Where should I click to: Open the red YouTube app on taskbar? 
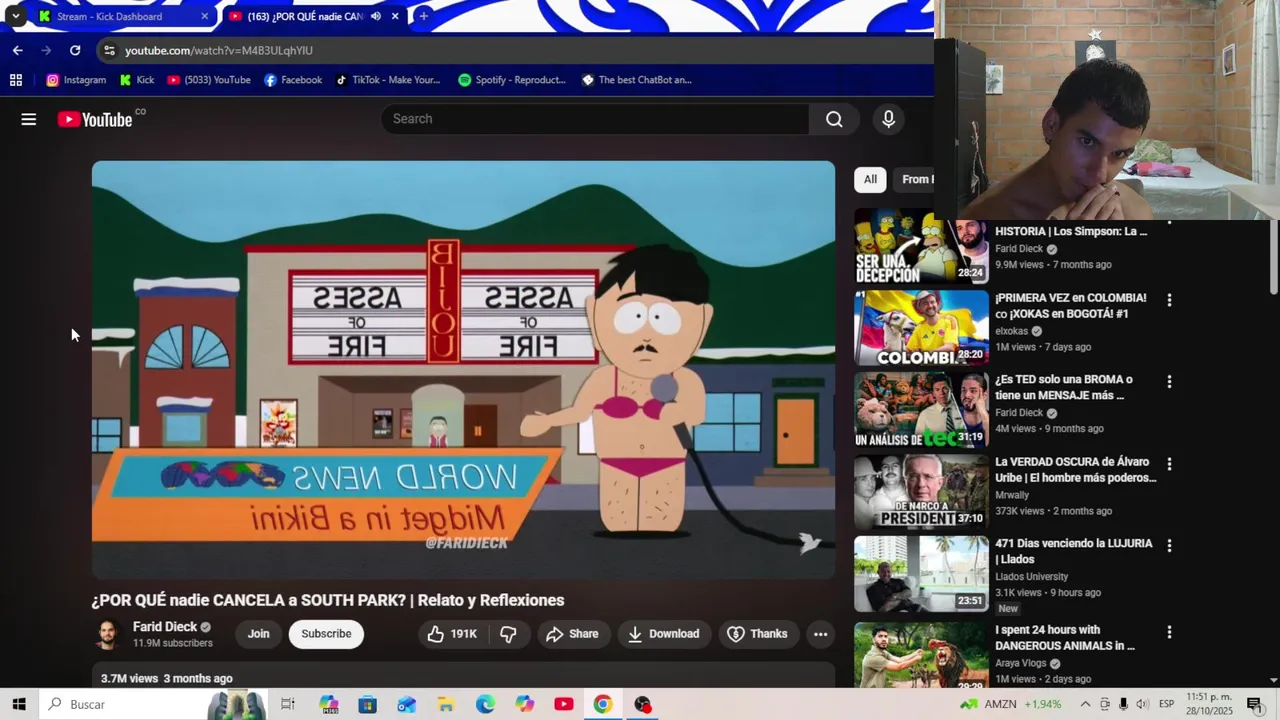(x=564, y=704)
